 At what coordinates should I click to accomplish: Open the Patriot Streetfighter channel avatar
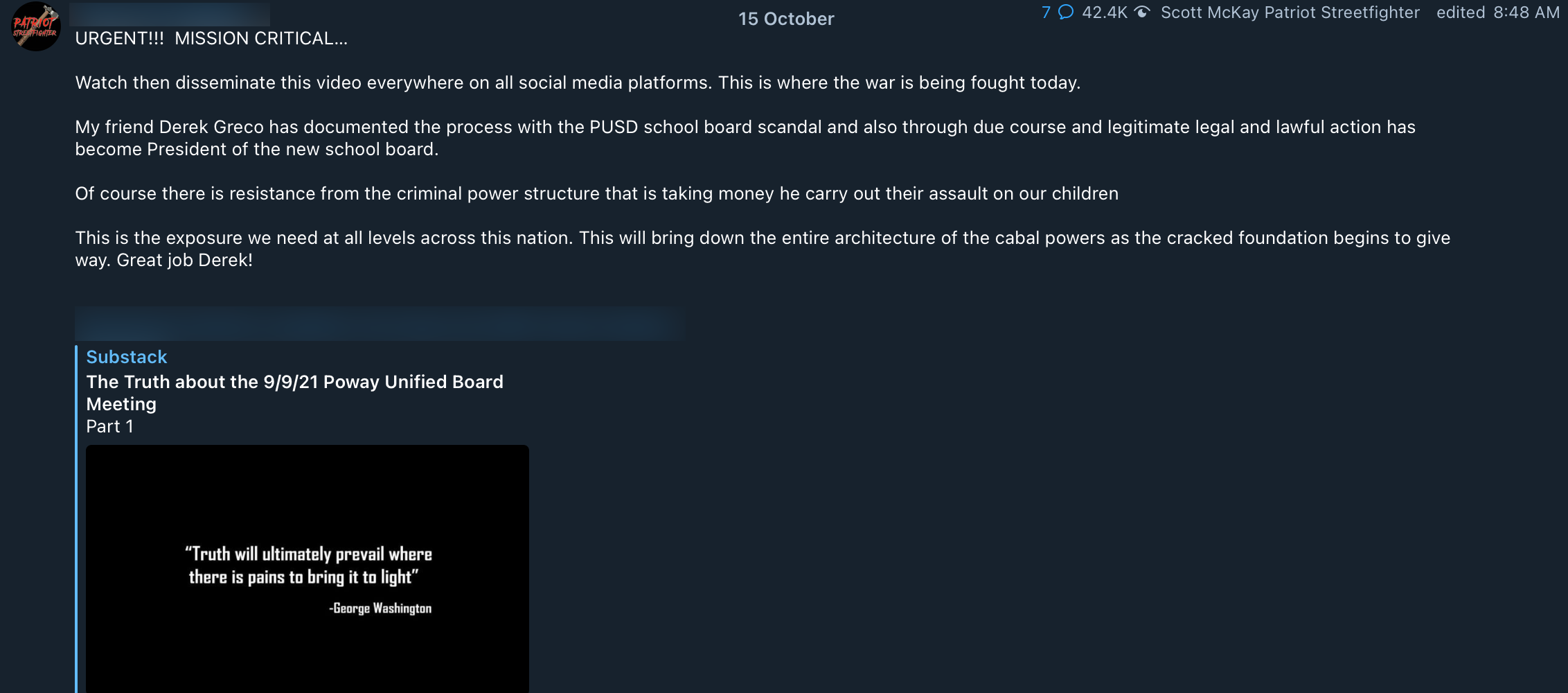tap(36, 26)
